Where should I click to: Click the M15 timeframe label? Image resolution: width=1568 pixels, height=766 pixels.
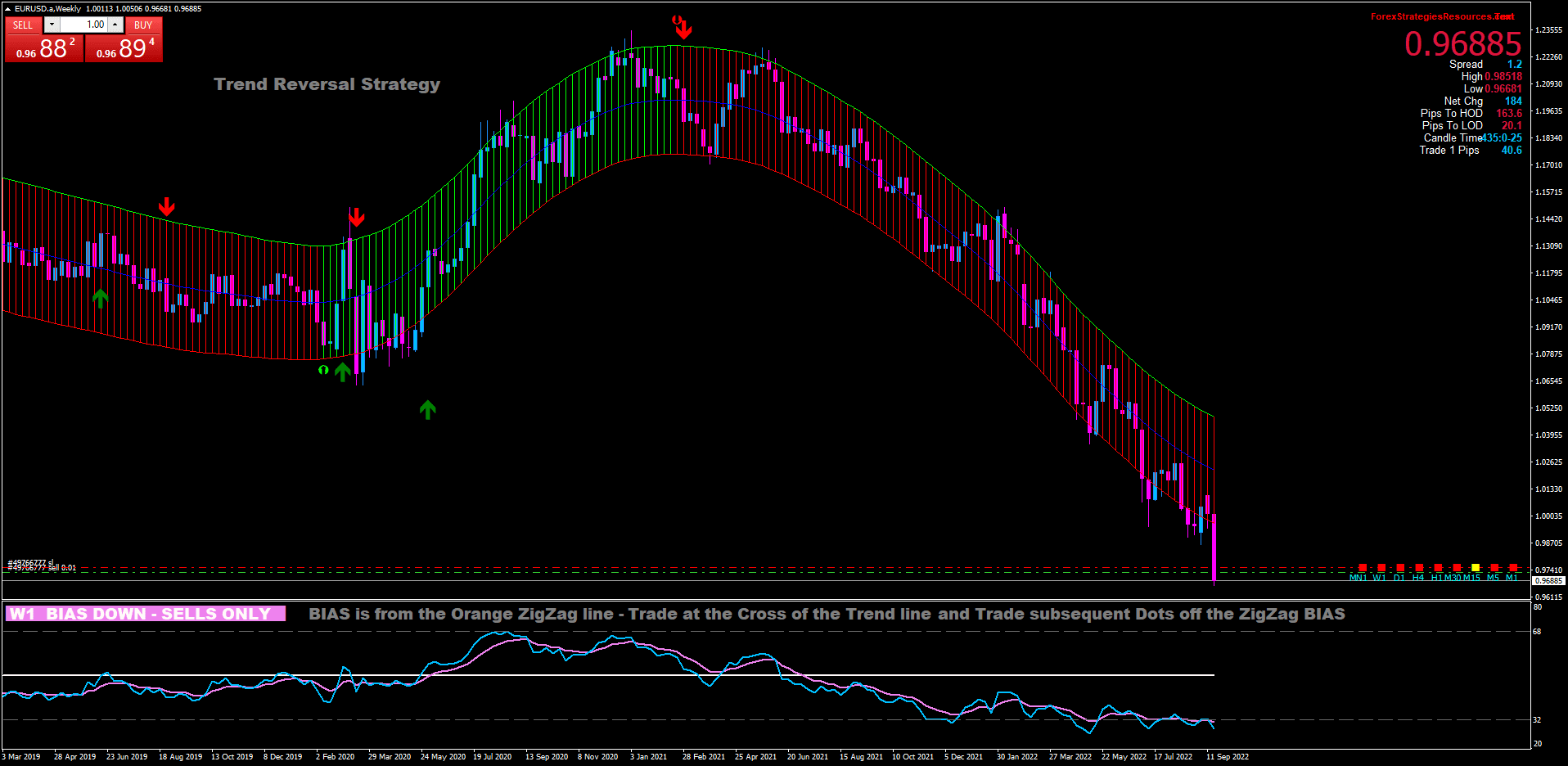1471,578
